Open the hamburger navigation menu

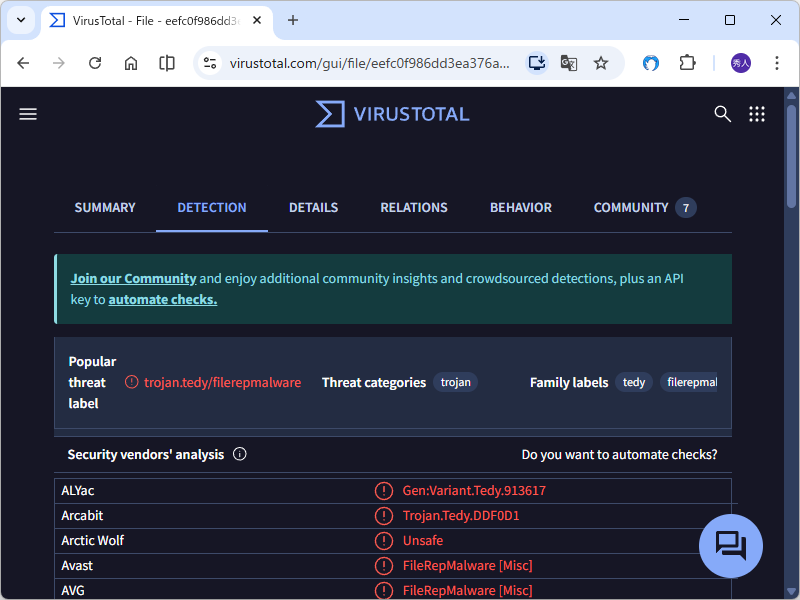[x=28, y=113]
